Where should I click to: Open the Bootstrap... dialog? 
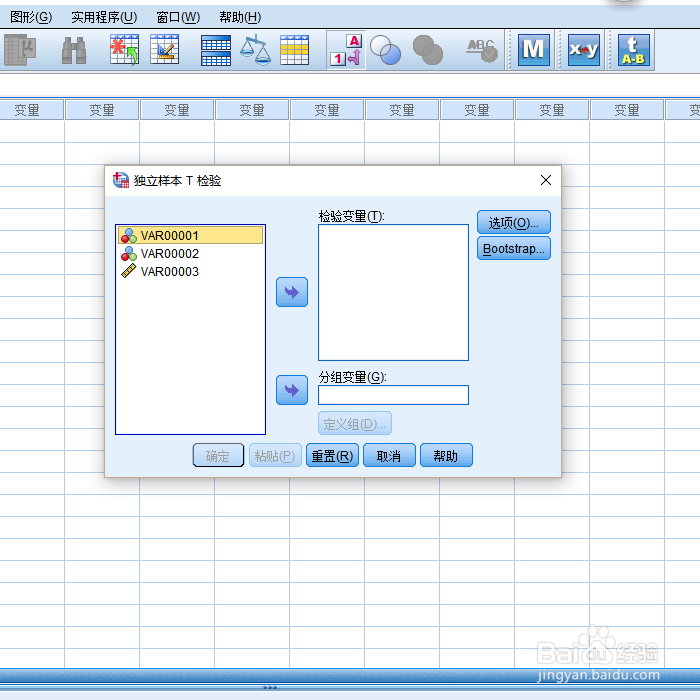[x=514, y=248]
